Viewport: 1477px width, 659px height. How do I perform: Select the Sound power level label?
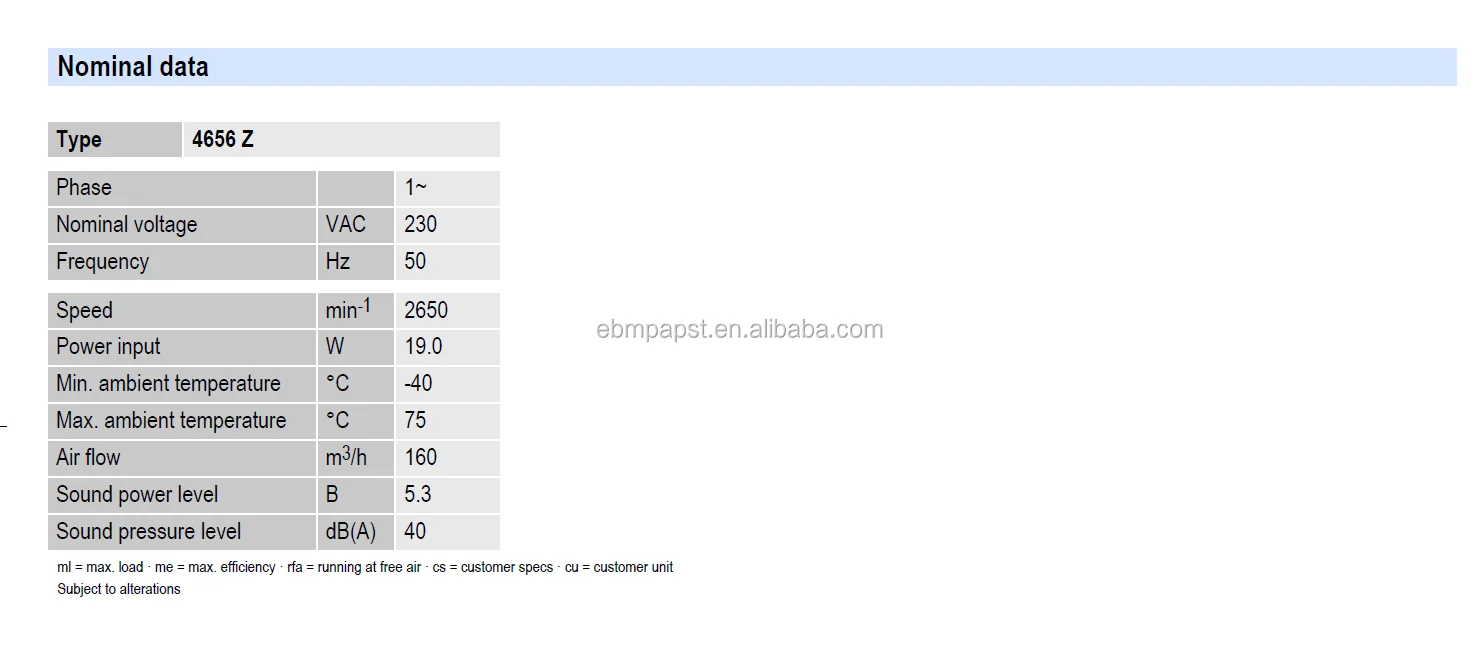click(137, 495)
